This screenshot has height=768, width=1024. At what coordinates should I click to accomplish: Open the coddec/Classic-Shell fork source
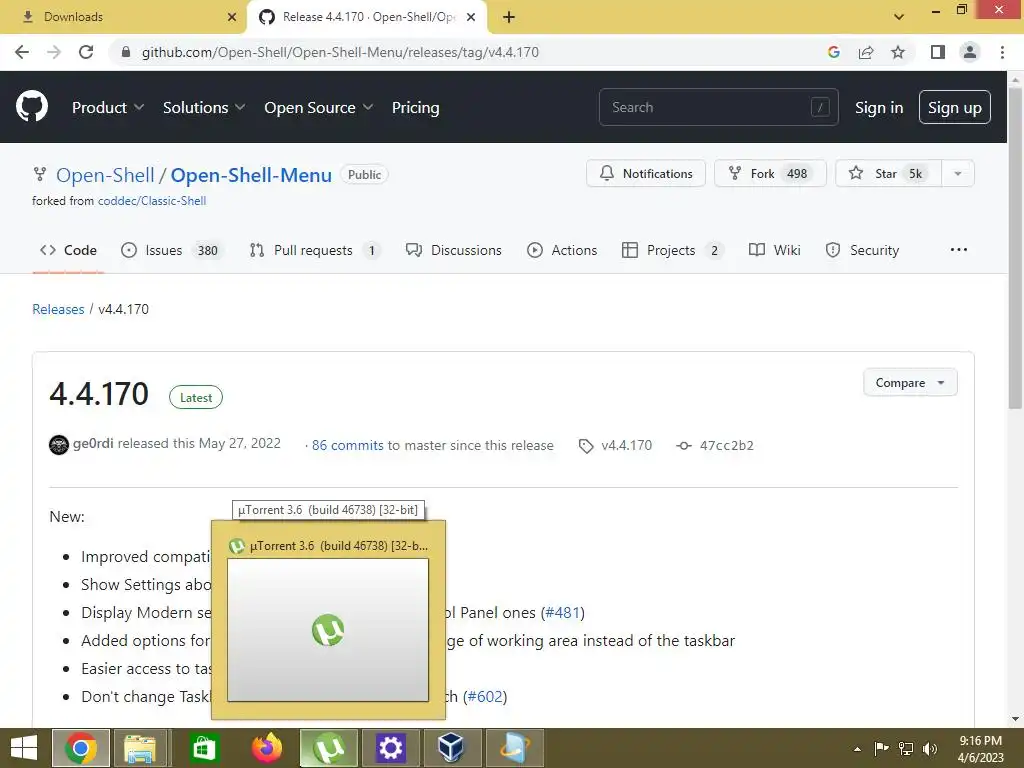(x=152, y=201)
